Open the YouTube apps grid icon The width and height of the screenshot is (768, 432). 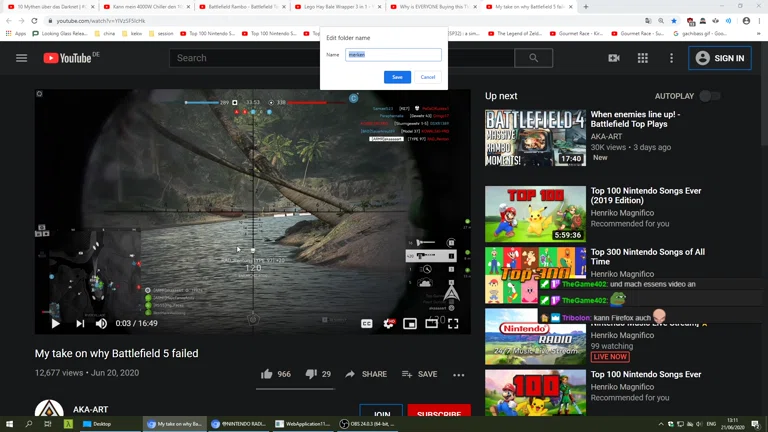[643, 58]
